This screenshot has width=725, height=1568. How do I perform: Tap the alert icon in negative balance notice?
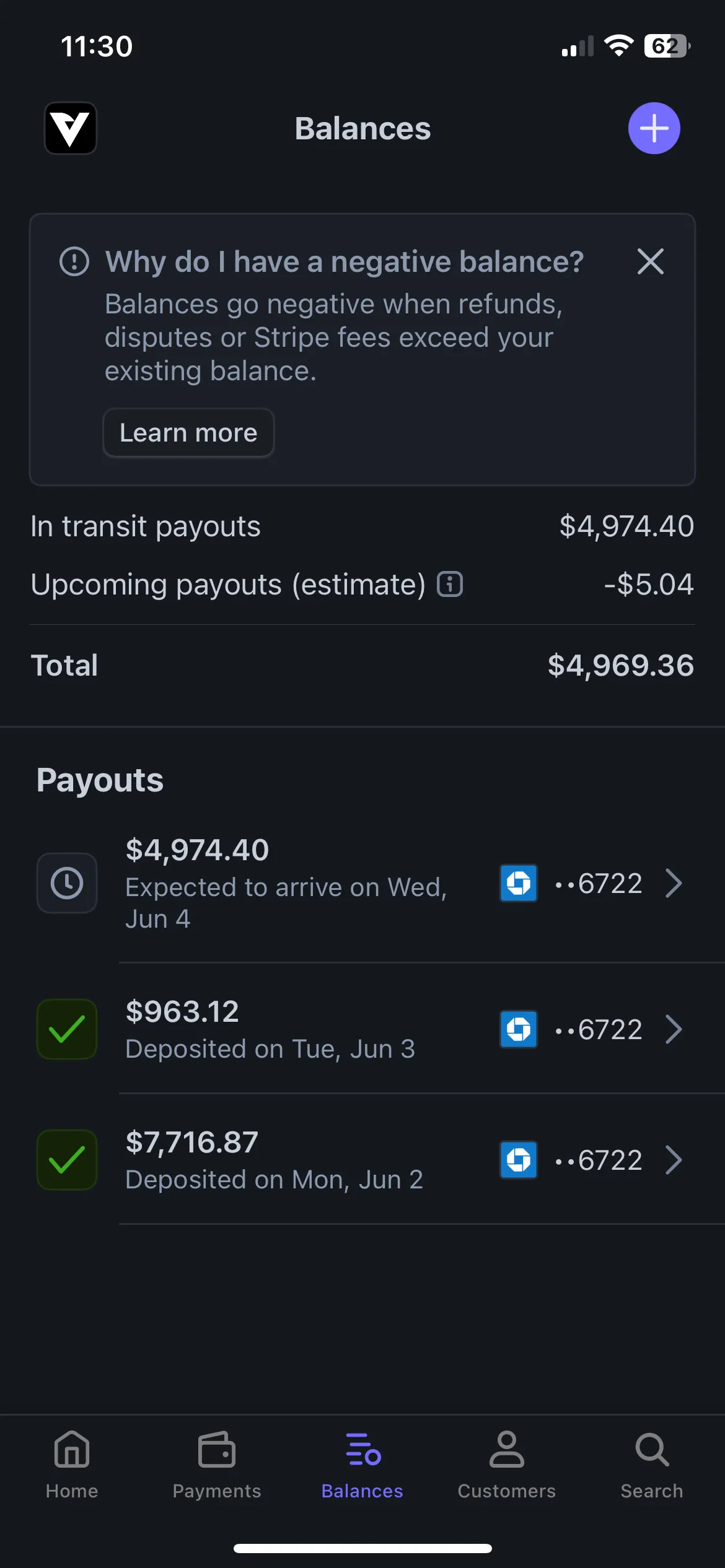click(74, 261)
